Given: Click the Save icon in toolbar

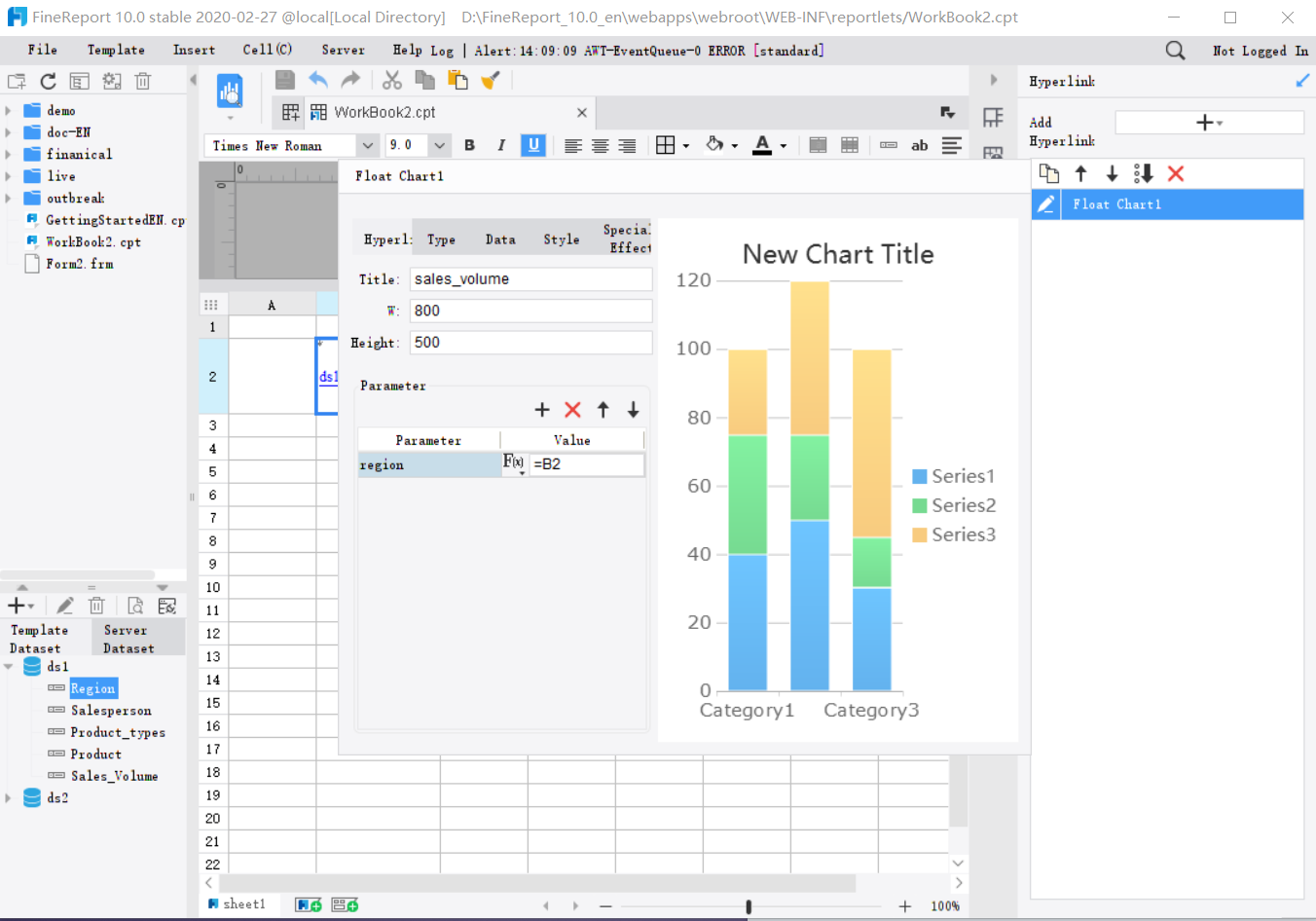Looking at the screenshot, I should (x=284, y=80).
